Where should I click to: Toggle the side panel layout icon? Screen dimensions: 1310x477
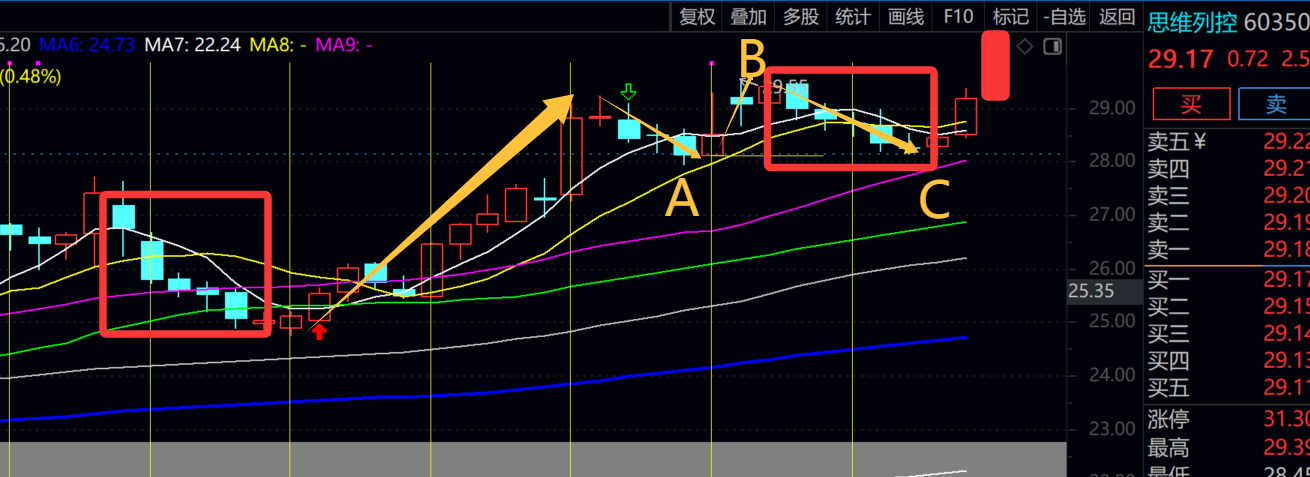[1051, 46]
